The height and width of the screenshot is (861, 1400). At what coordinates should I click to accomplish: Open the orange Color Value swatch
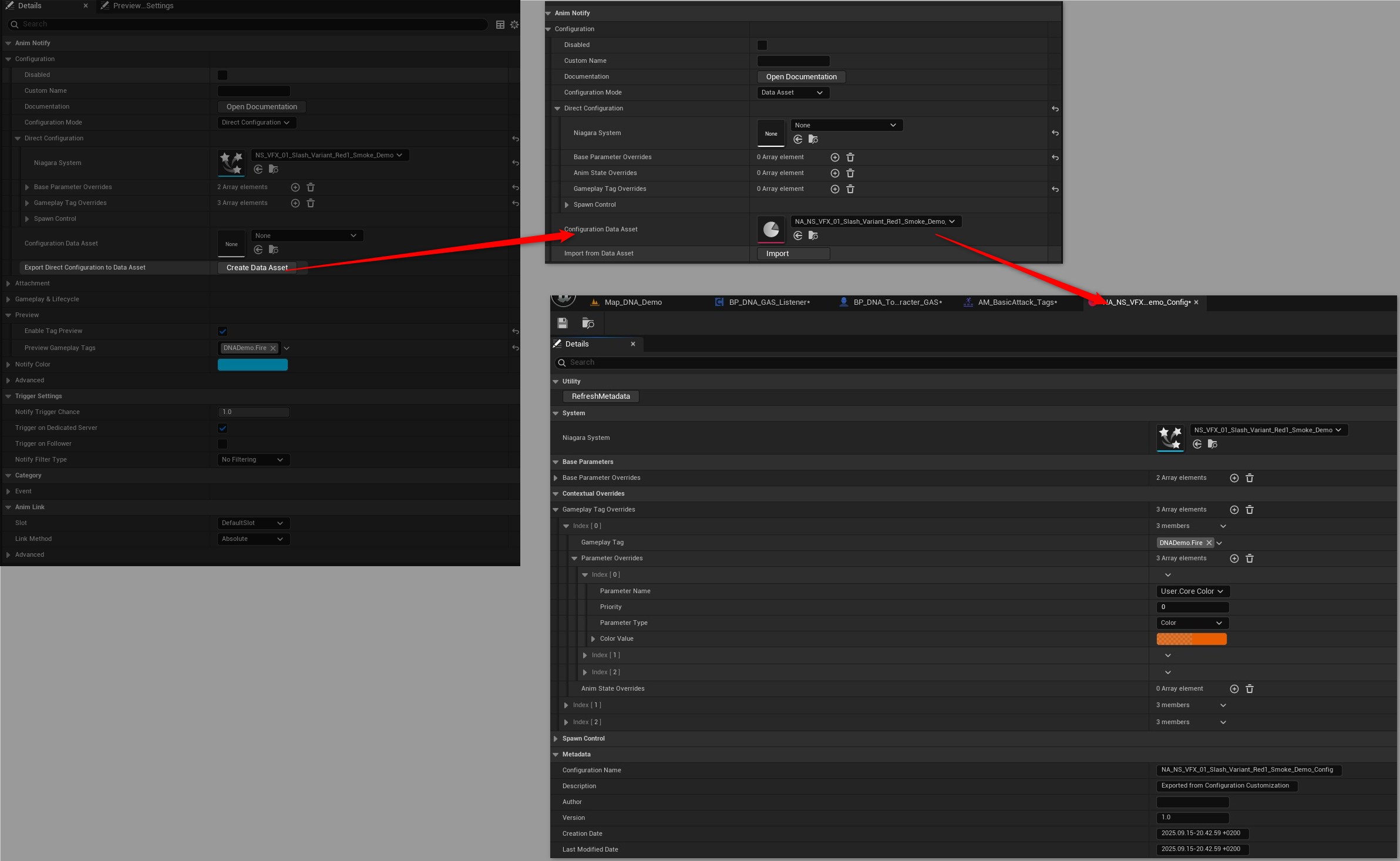pyautogui.click(x=1191, y=639)
